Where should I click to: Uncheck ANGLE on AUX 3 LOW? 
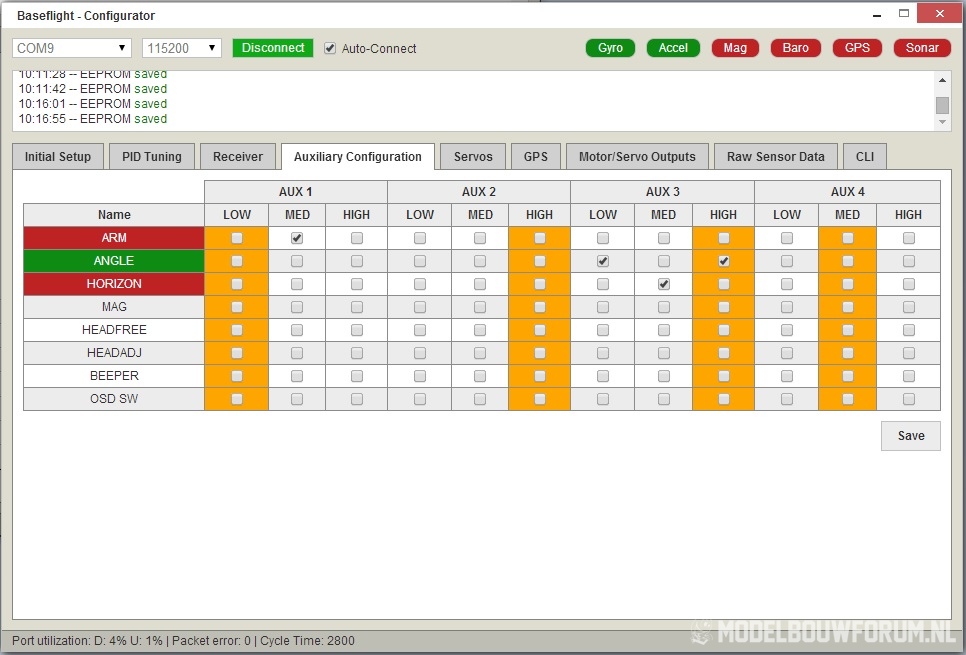point(603,261)
